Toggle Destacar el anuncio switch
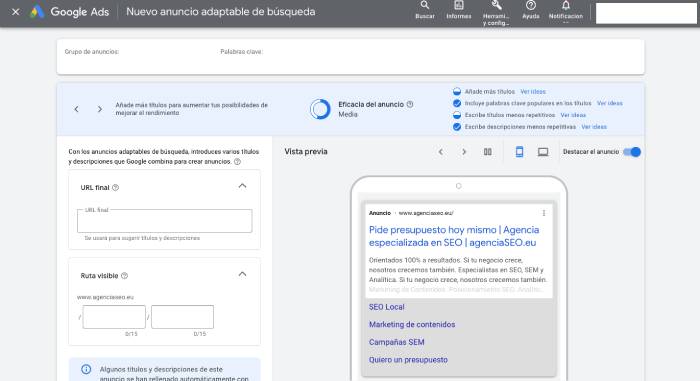 [632, 152]
